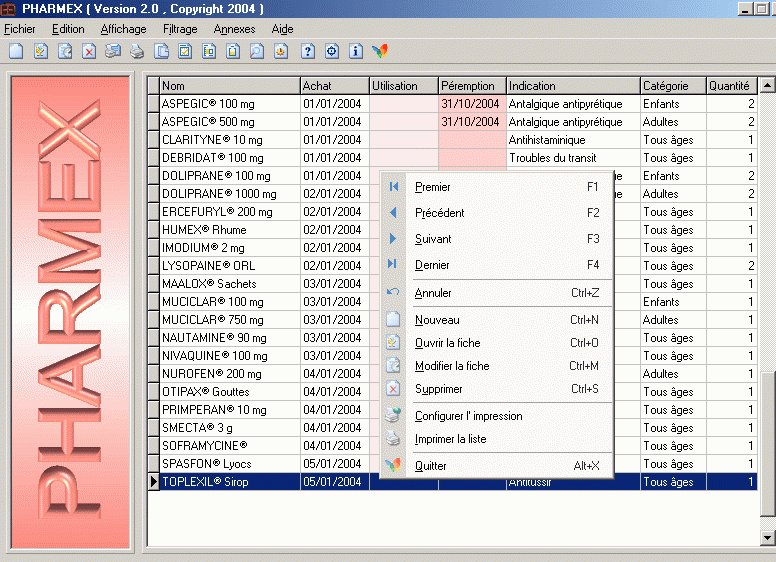This screenshot has width=776, height=562.
Task: Select Annuler in the context menu
Action: click(497, 293)
